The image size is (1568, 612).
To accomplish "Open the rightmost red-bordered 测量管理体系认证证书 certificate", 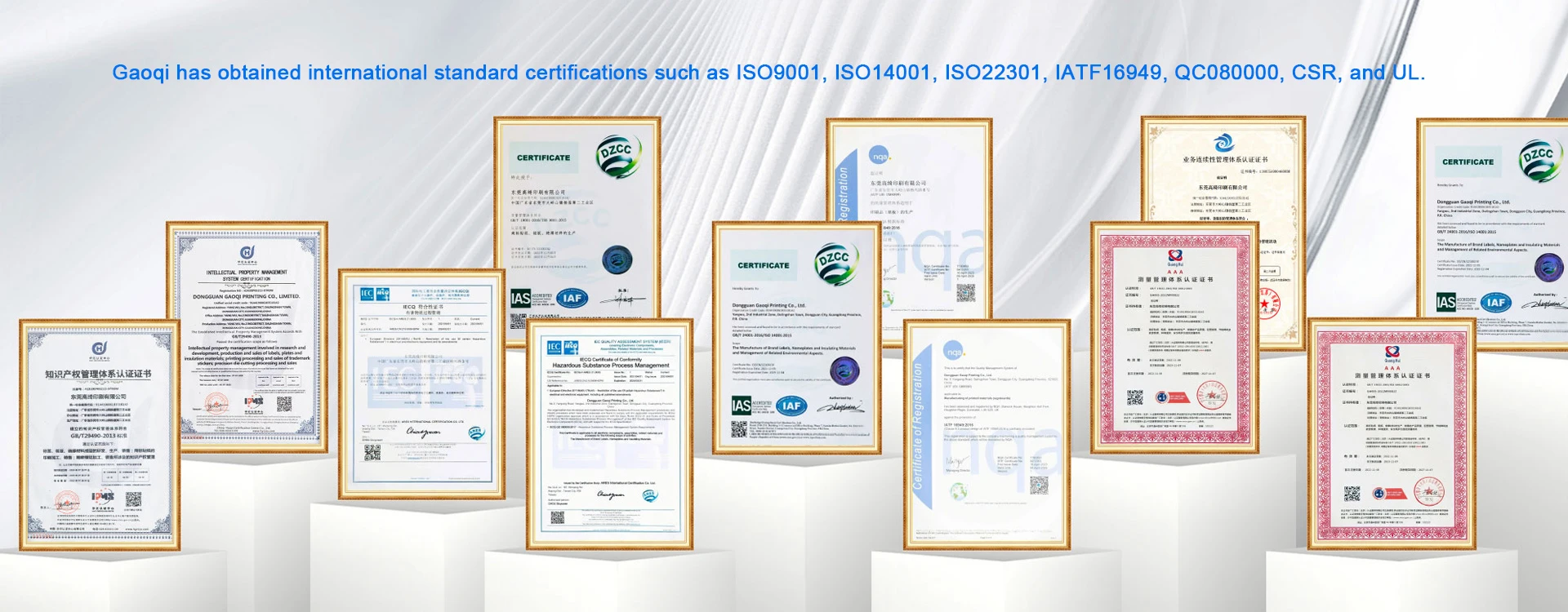I will (x=1392, y=434).
